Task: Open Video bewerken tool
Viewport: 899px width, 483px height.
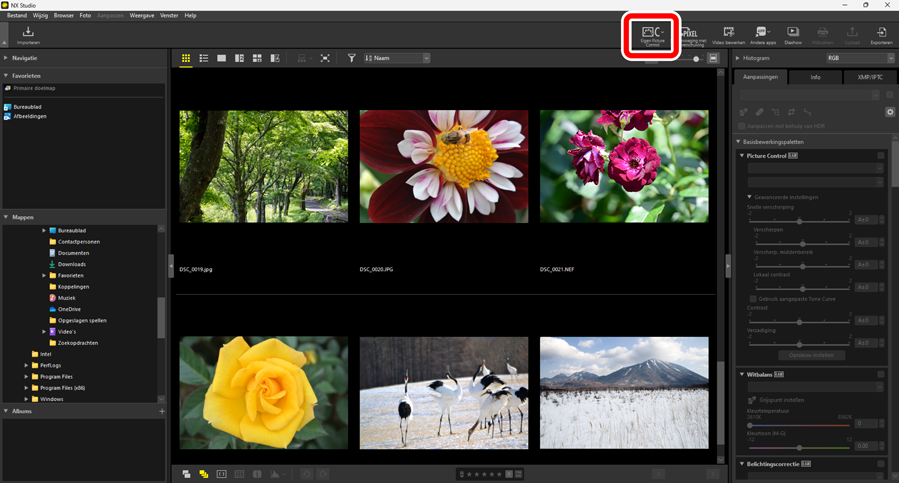Action: point(728,36)
